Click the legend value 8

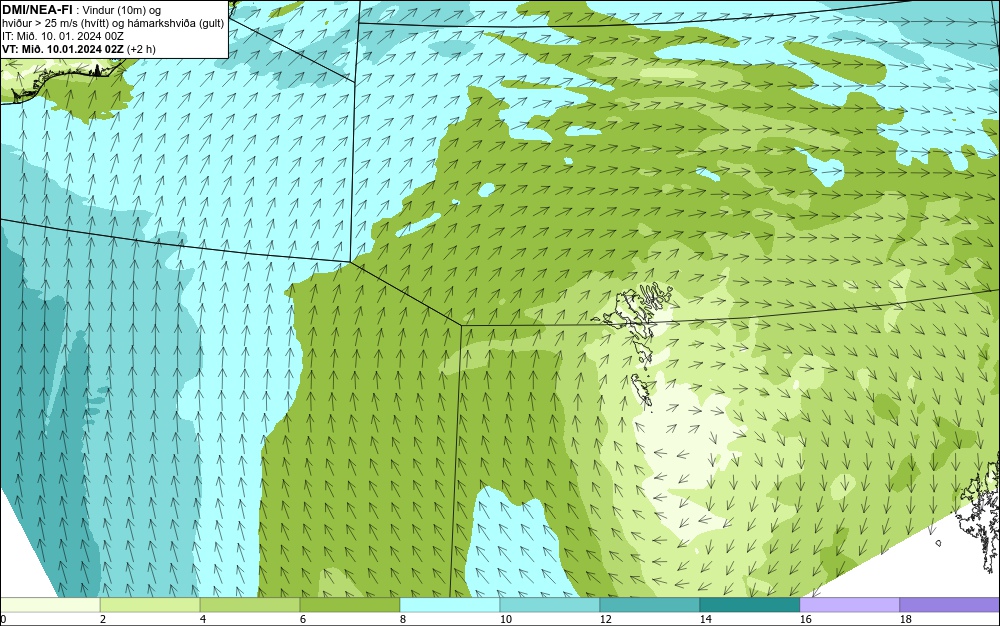402,619
